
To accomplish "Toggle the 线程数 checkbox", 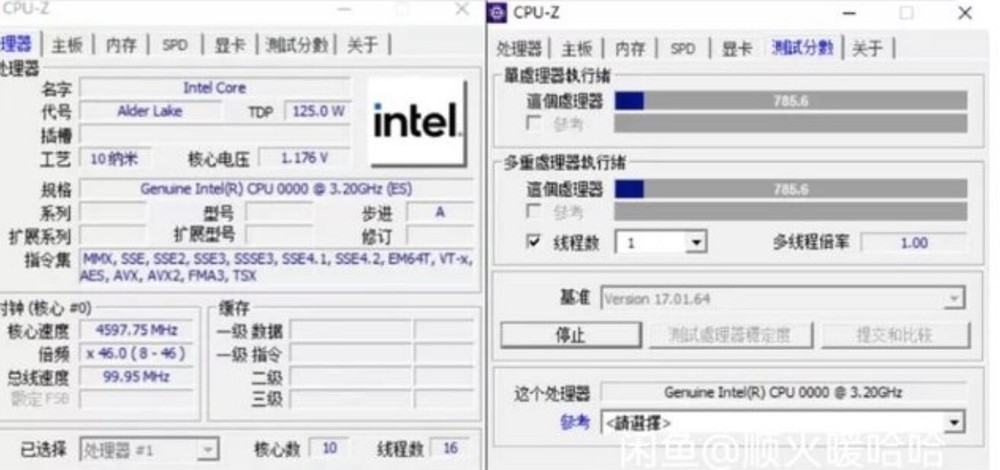I will pyautogui.click(x=534, y=242).
